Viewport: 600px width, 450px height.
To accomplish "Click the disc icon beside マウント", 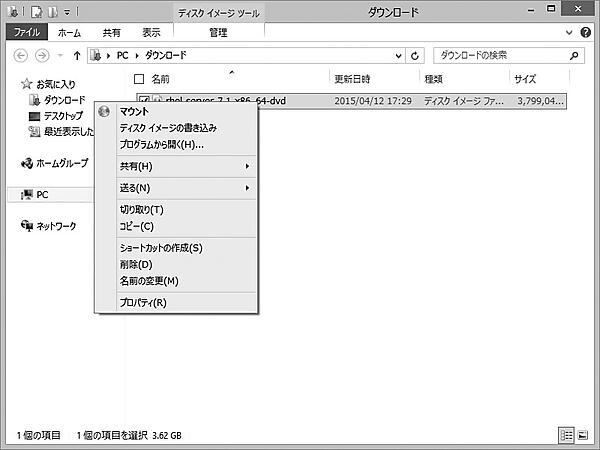I will tap(104, 111).
